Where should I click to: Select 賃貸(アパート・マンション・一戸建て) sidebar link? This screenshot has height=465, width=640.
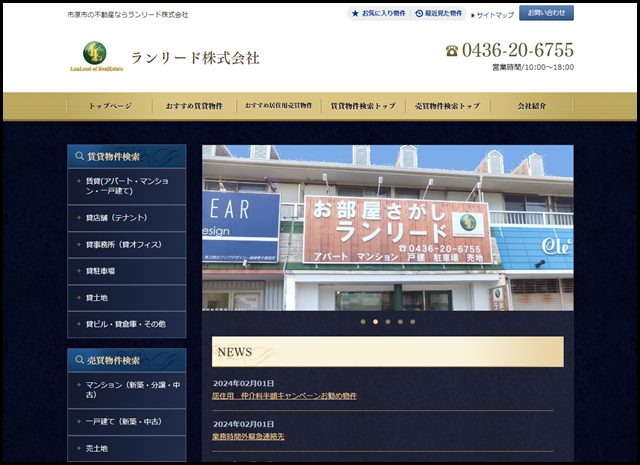coord(127,186)
